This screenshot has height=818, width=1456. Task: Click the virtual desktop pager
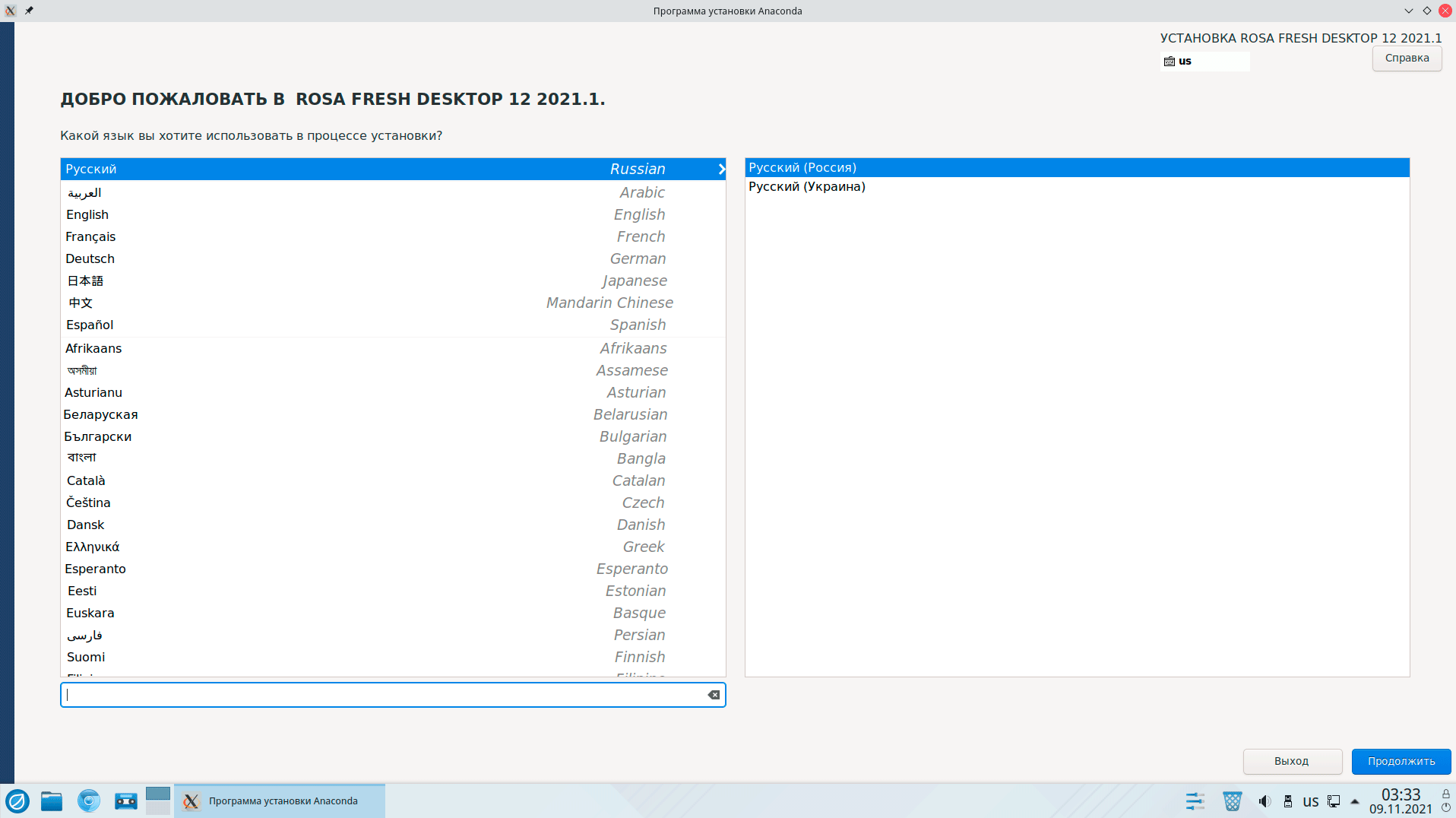(x=158, y=801)
